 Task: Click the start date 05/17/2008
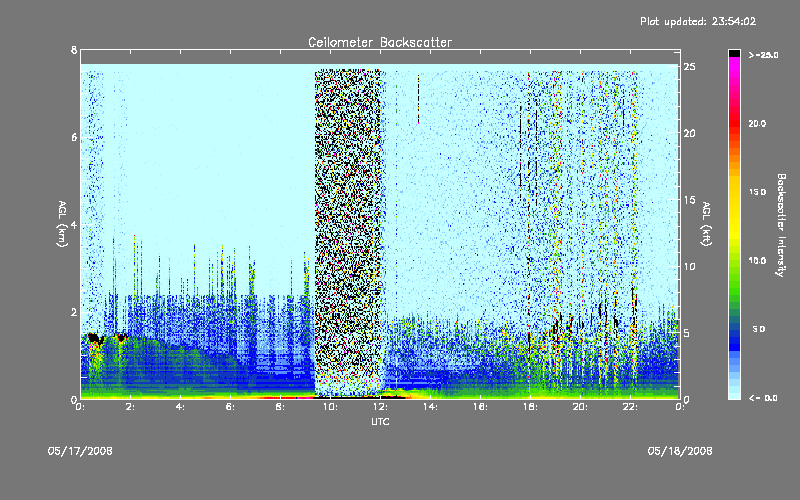pos(80,451)
